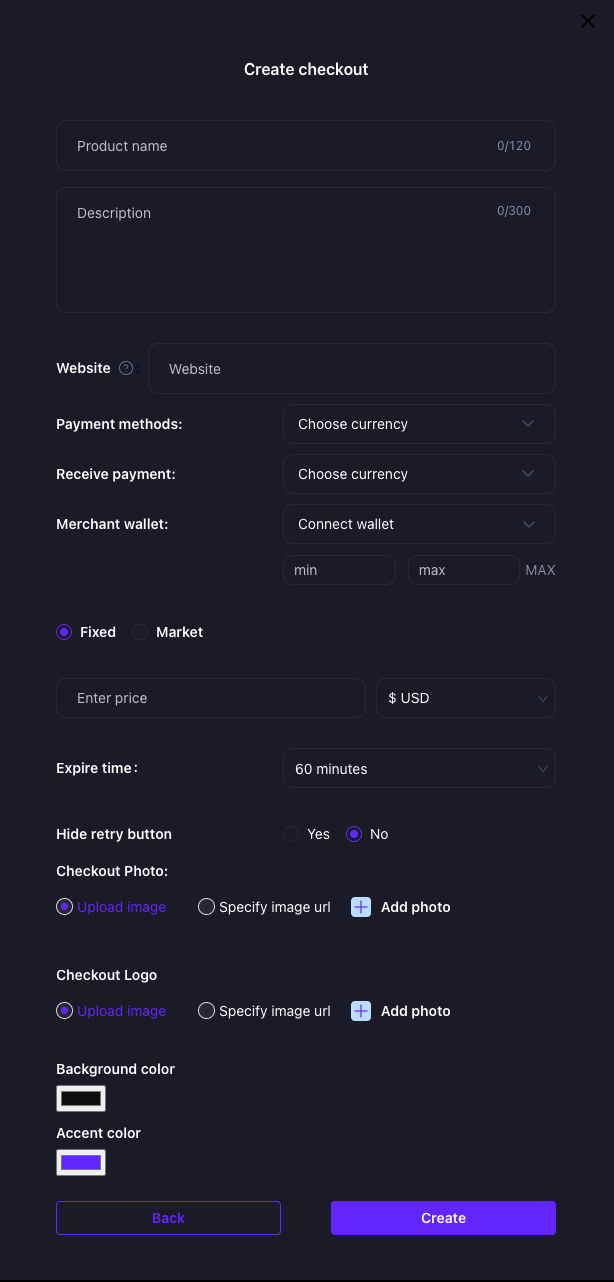Select Upload image for Checkout Logo

pyautogui.click(x=65, y=1011)
